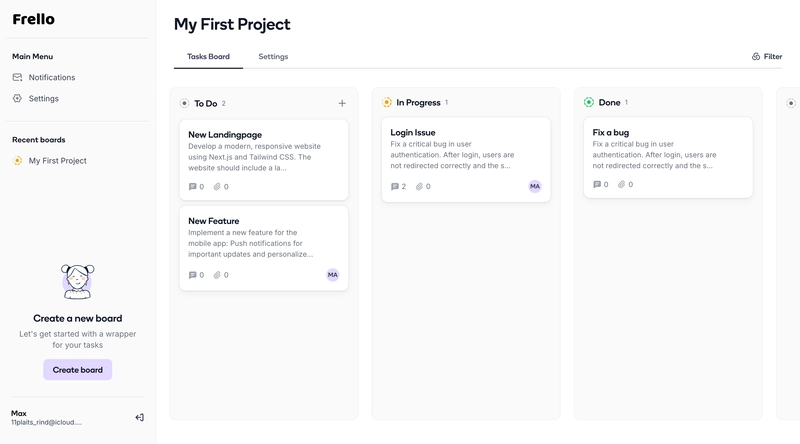Open My First Project in recent boards
The width and height of the screenshot is (800, 444).
pyautogui.click(x=57, y=160)
